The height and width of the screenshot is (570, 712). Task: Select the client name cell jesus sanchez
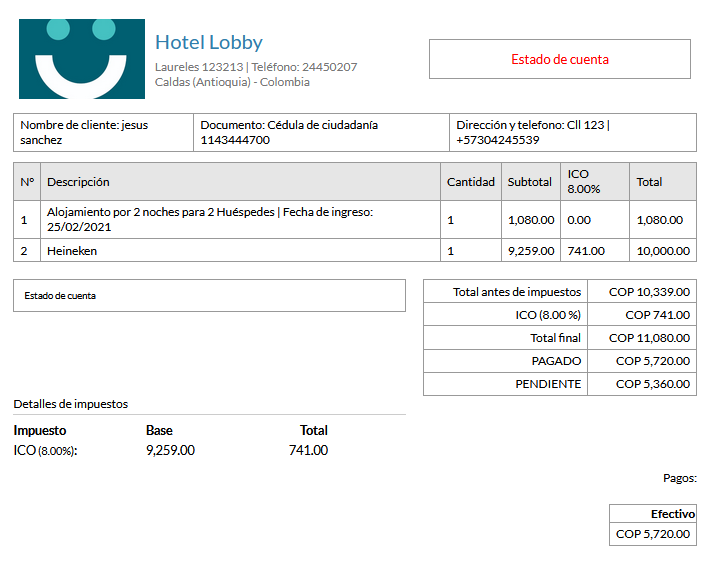(x=104, y=133)
